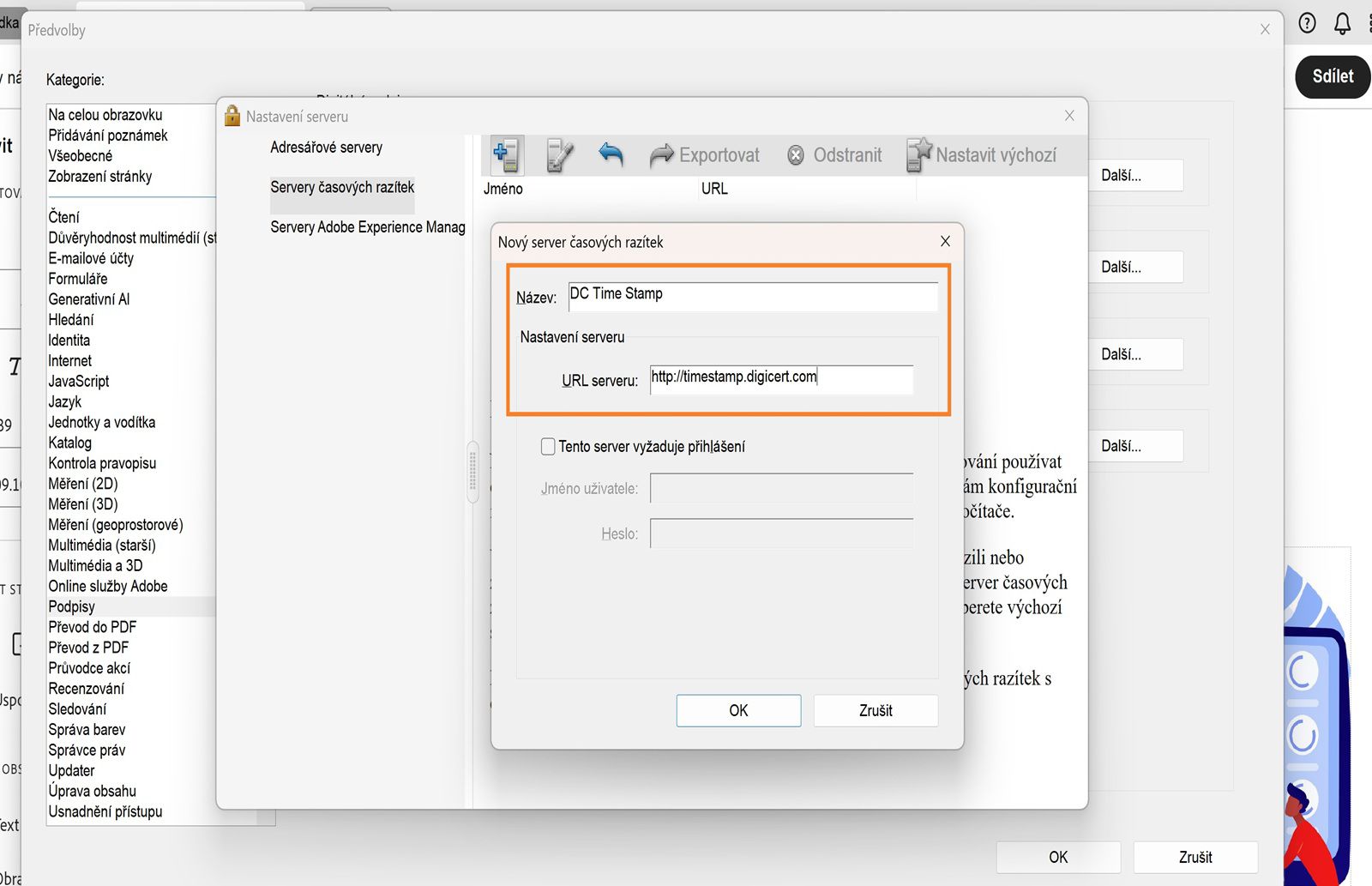This screenshot has width=1372, height=886.
Task: Select 'Jazyk' category
Action: click(65, 402)
